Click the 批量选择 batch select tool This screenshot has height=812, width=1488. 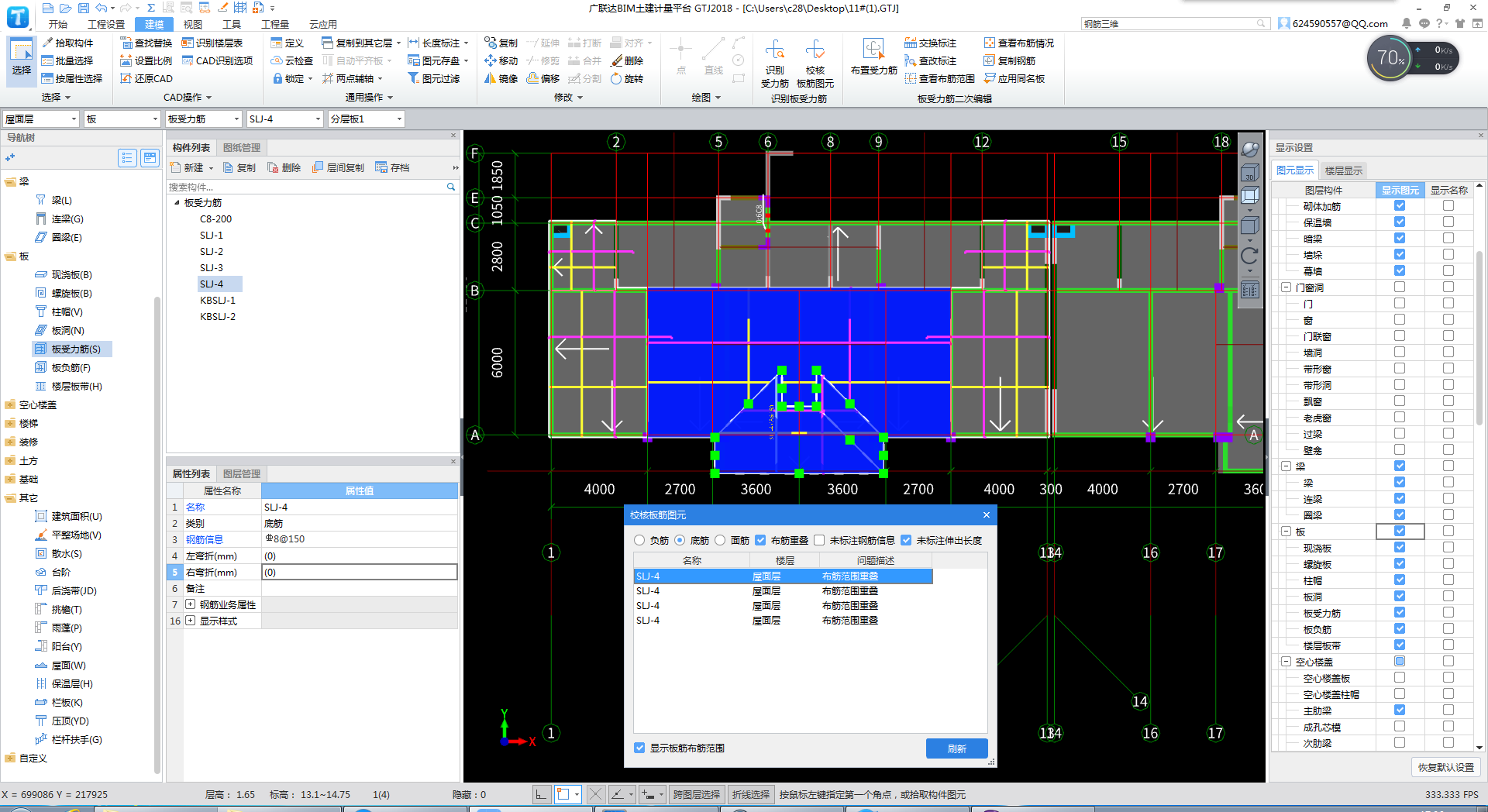click(x=67, y=60)
